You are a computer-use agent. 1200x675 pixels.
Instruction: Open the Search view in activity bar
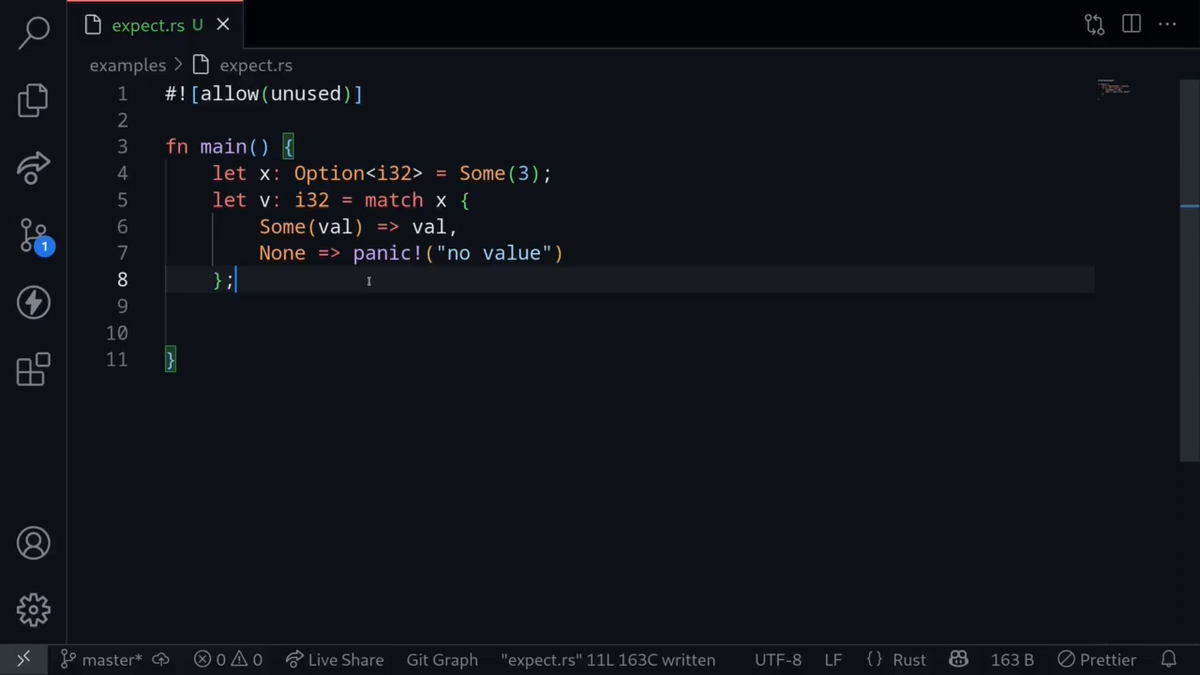(x=33, y=32)
